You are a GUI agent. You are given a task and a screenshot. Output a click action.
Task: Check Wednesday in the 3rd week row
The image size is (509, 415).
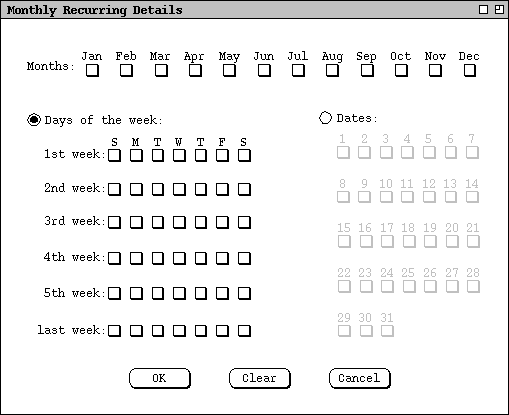pos(179,222)
